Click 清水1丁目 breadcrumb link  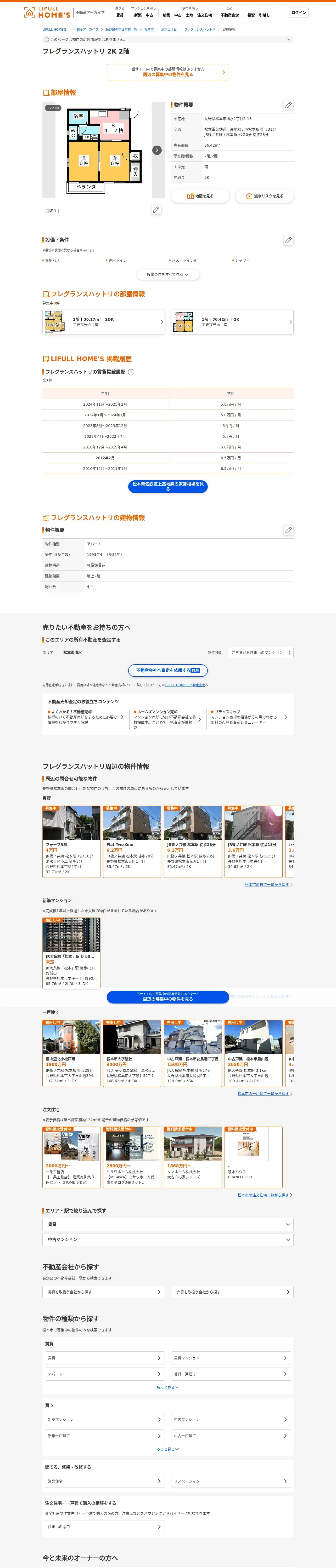(x=169, y=29)
